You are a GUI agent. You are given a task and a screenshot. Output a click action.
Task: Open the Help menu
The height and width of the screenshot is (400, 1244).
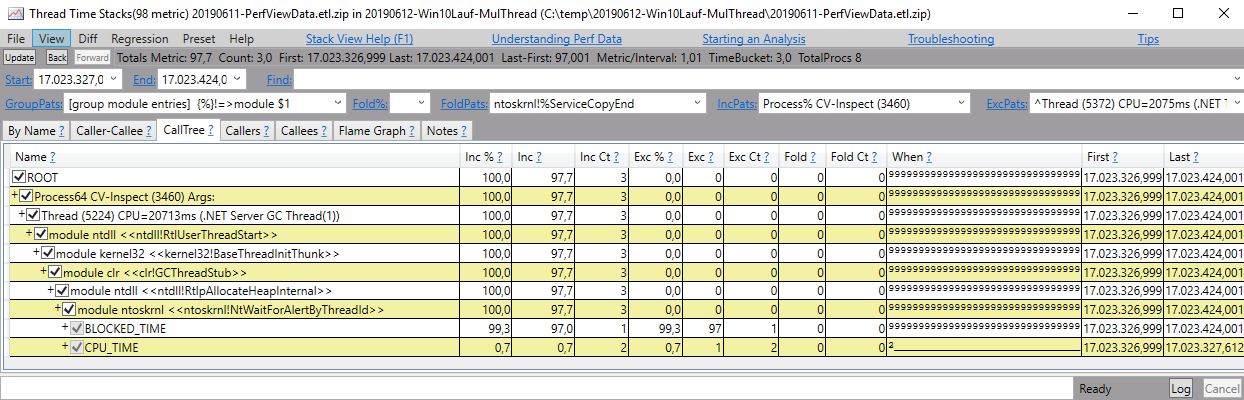pyautogui.click(x=241, y=39)
